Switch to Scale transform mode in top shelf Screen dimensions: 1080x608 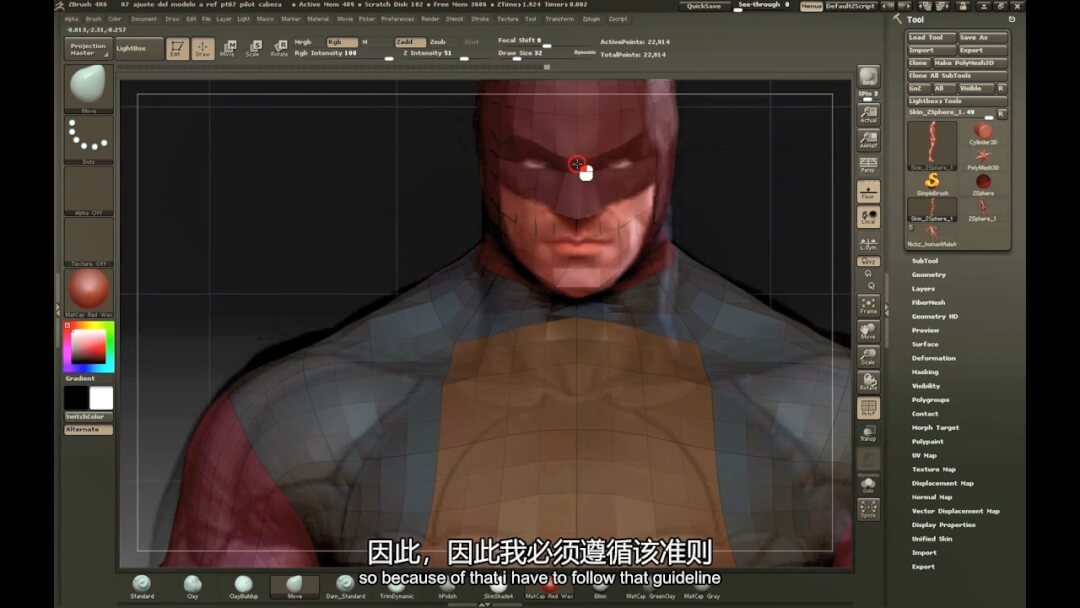tap(253, 48)
